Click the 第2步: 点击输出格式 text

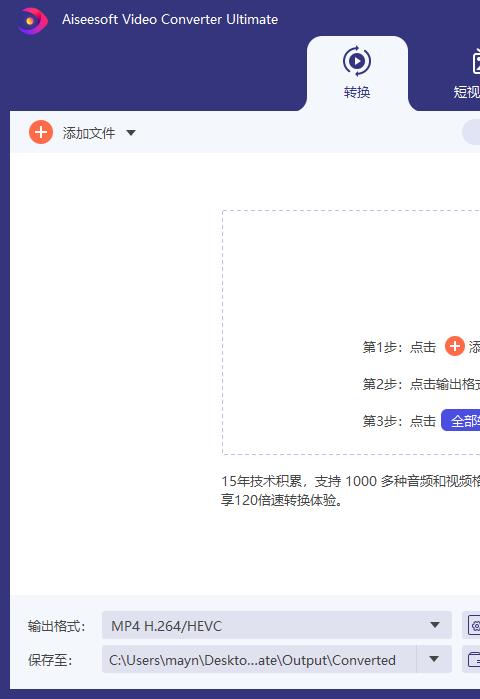(x=421, y=384)
